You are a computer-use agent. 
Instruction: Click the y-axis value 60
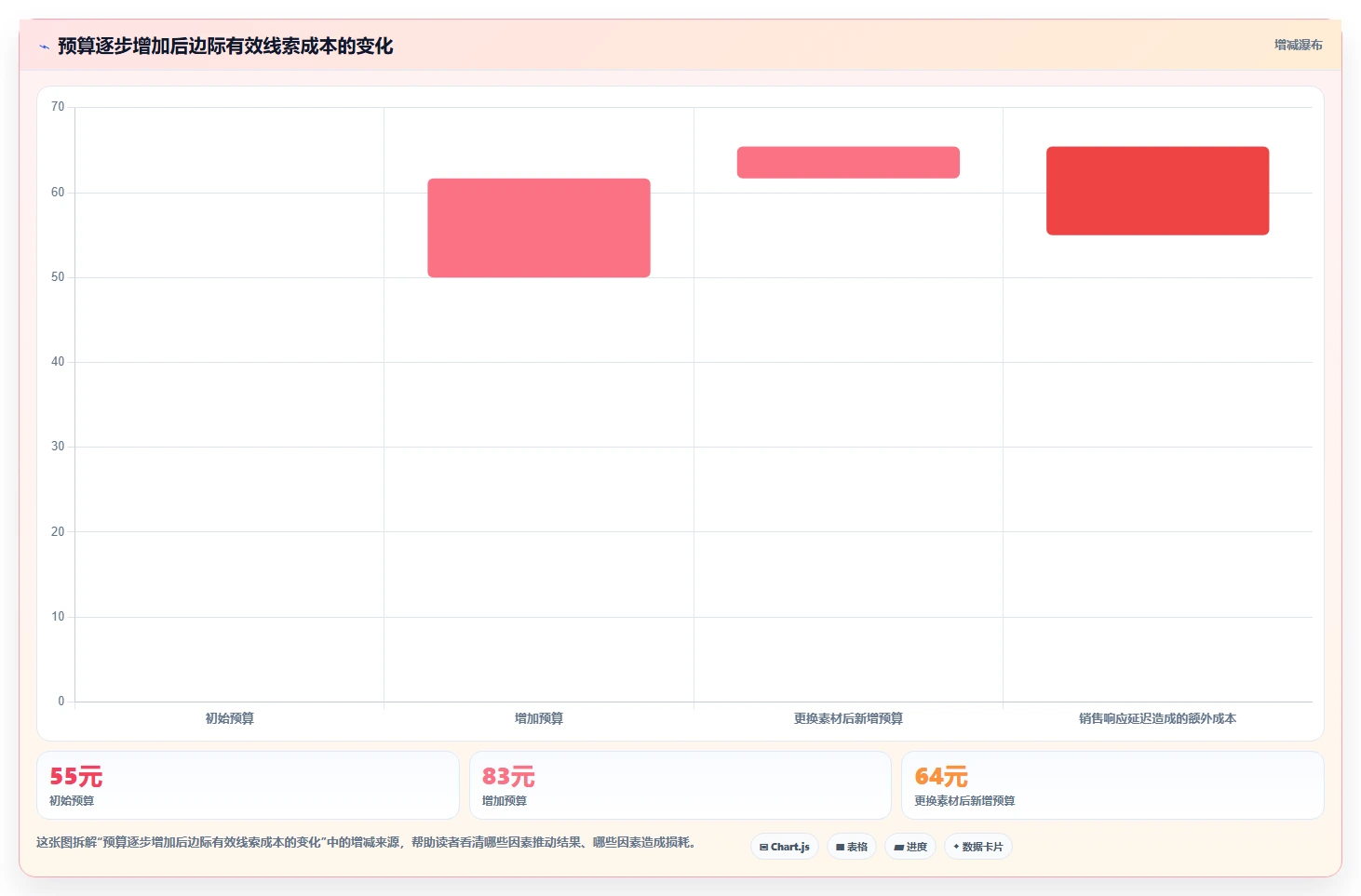(58, 193)
